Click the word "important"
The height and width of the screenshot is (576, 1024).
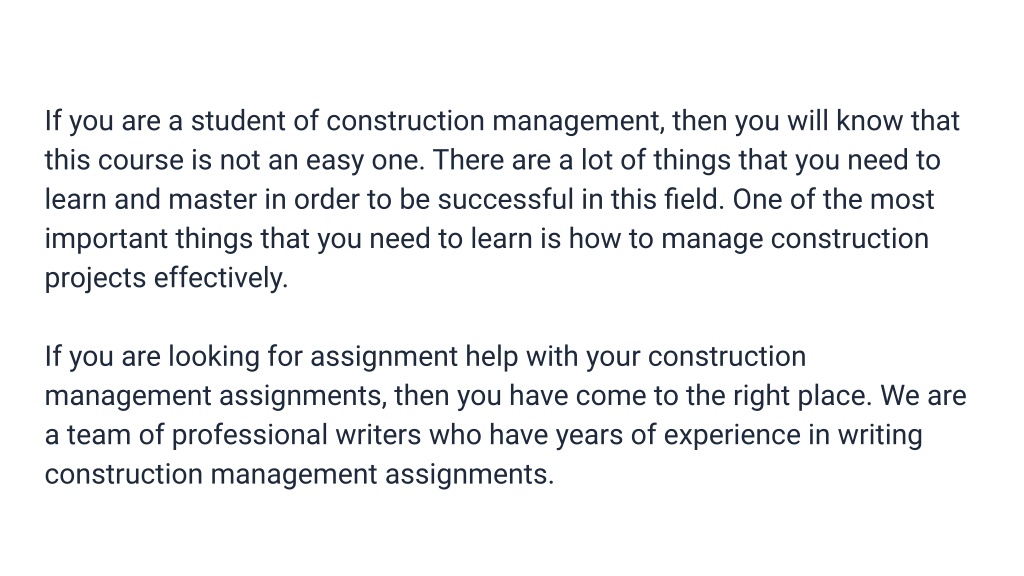pyautogui.click(x=106, y=239)
